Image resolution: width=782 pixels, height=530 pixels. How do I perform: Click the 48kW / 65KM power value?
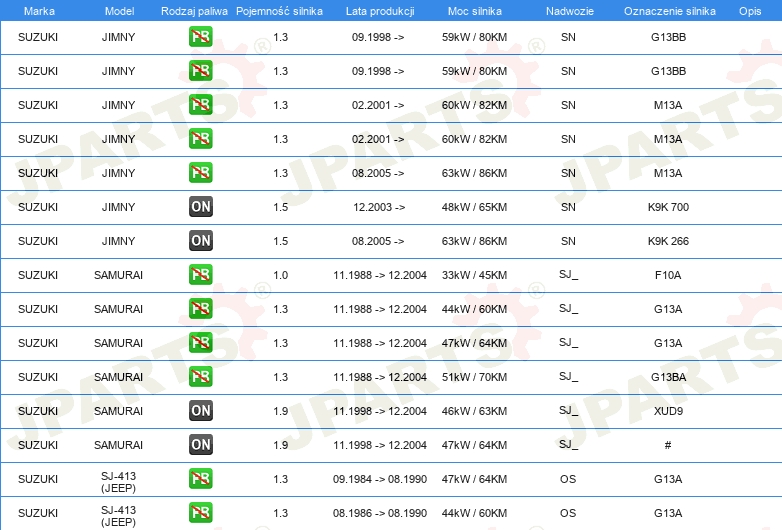point(474,207)
